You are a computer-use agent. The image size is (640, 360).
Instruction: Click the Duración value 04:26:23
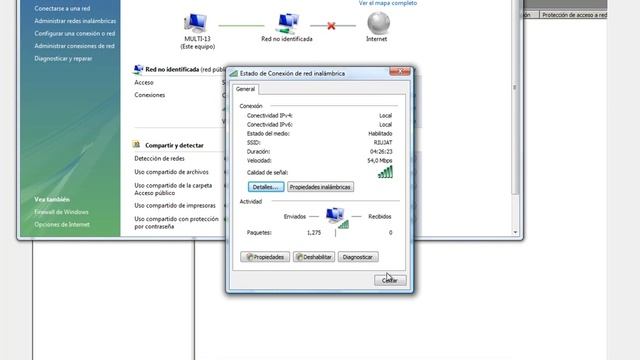[381, 151]
